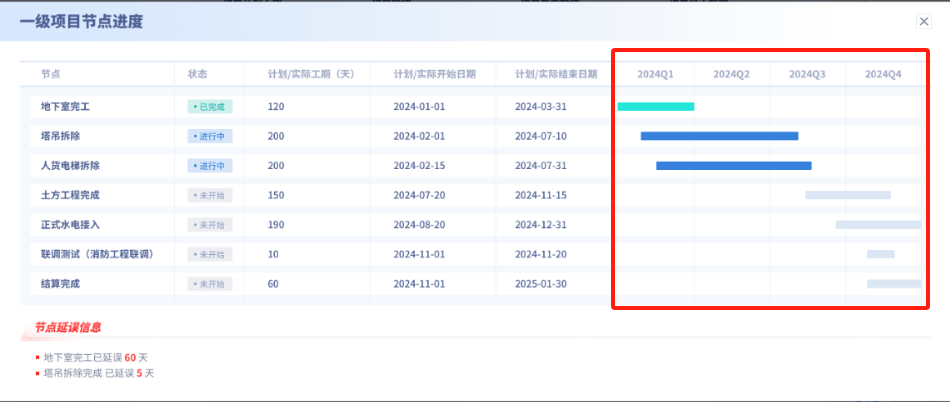Click the start date 2024-02-15
Viewport: 950px width, 402px height.
[x=419, y=165]
